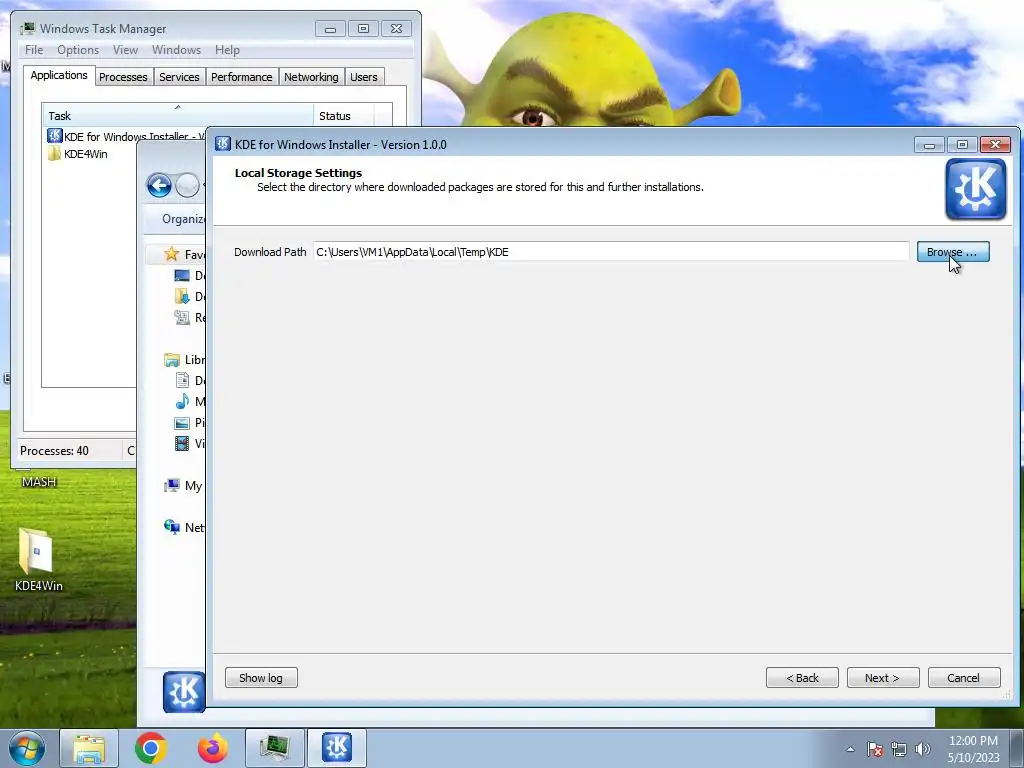Select Documents library icon
Screen dimensions: 1024x768
(x=182, y=380)
